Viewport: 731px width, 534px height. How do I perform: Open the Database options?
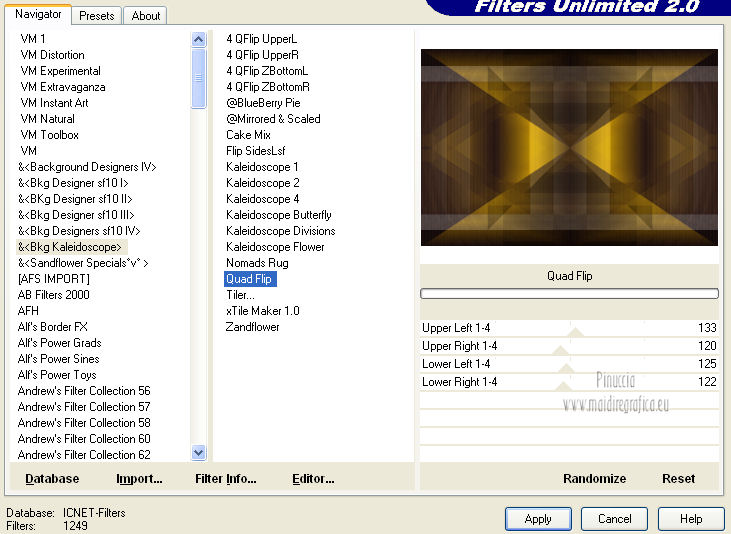coord(52,479)
